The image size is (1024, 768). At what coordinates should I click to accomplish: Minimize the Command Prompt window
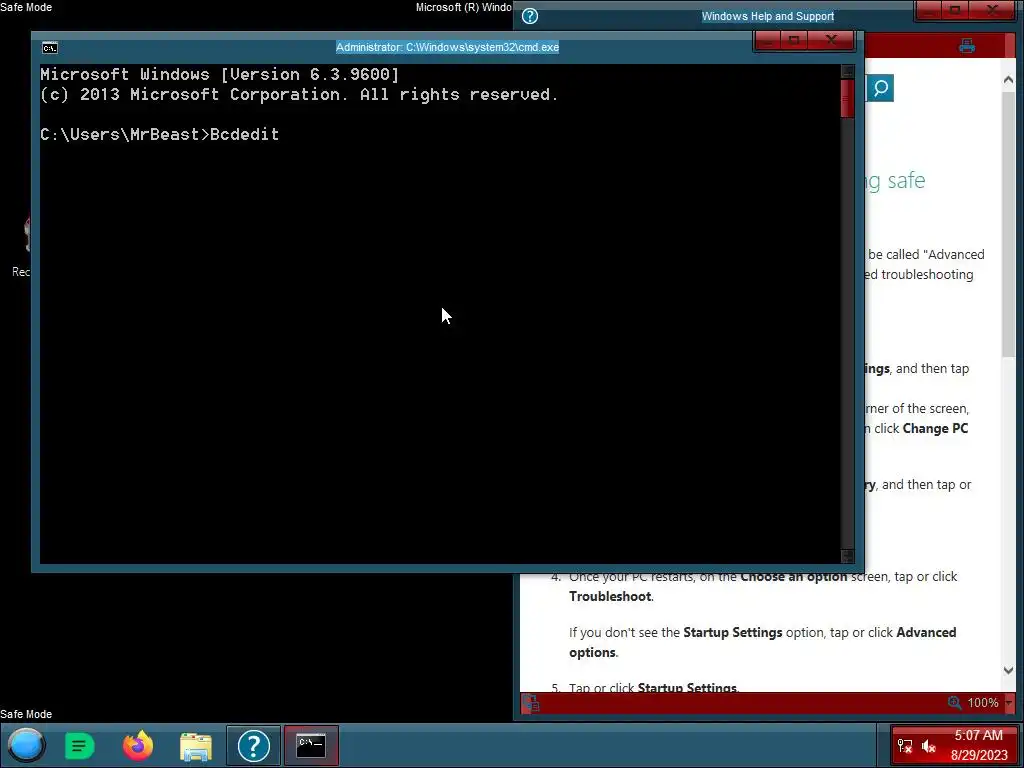click(x=768, y=40)
